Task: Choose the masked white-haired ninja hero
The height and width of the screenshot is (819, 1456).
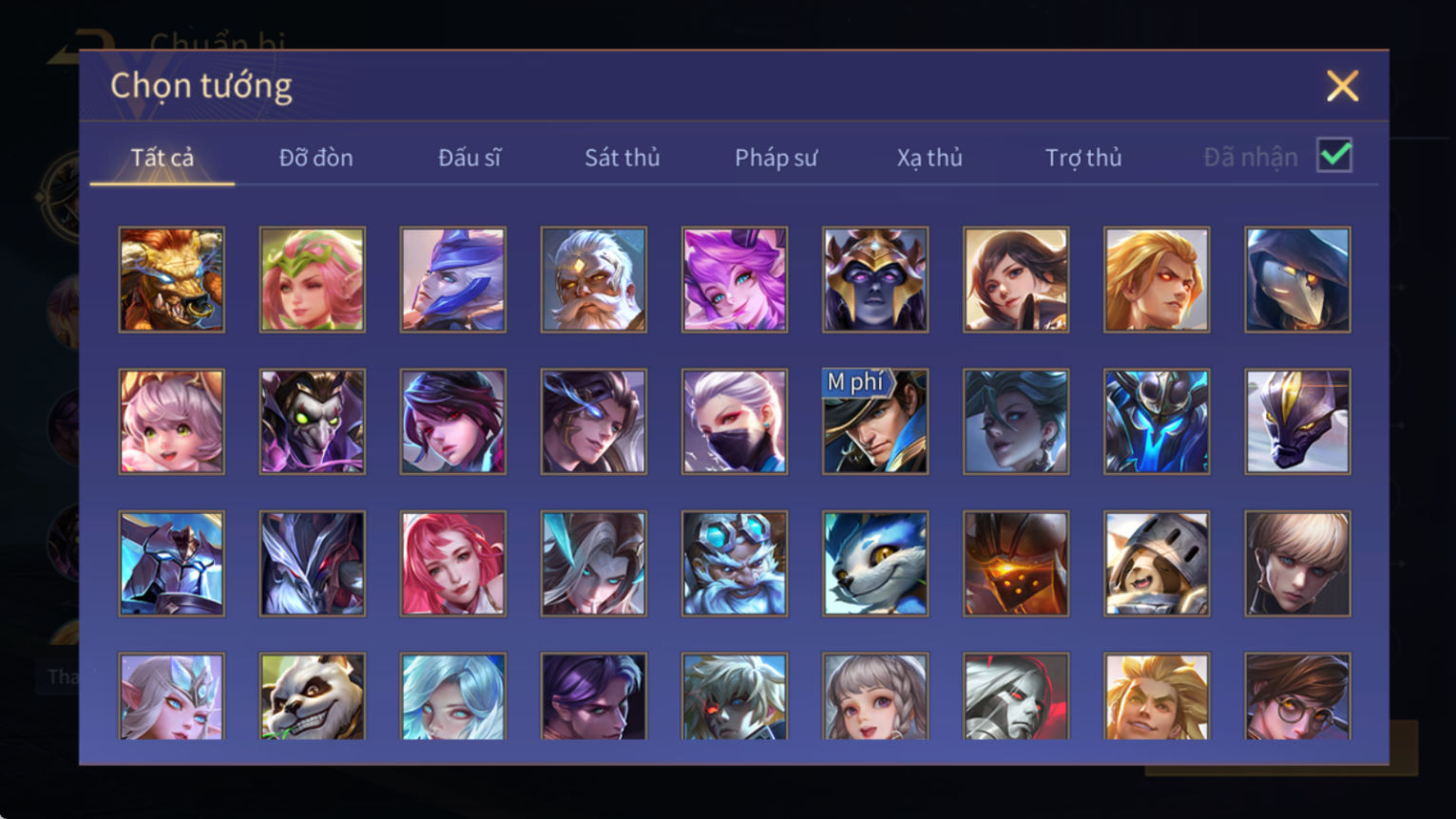Action: coord(734,421)
